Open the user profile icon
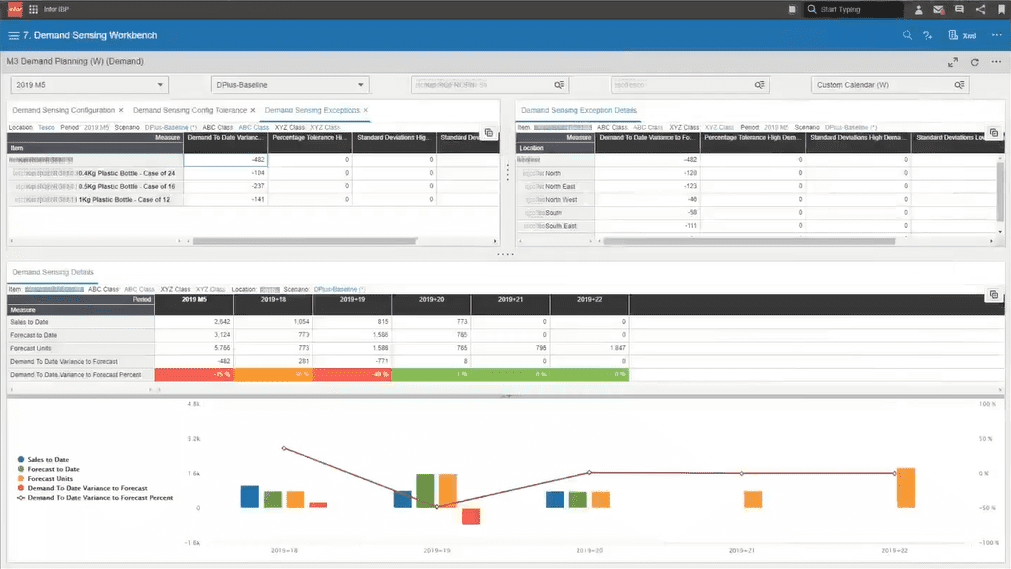1011x569 pixels. 918,9
